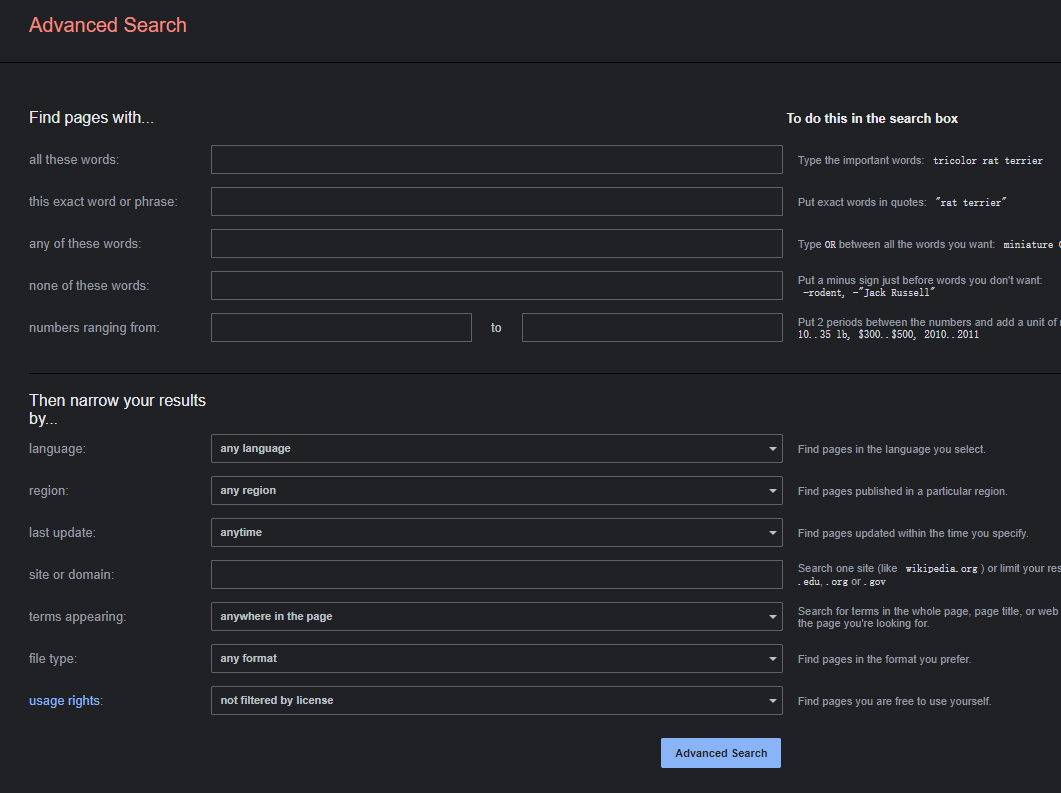Click the hint 'Type the important words'
The image size is (1061, 793).
coord(861,160)
